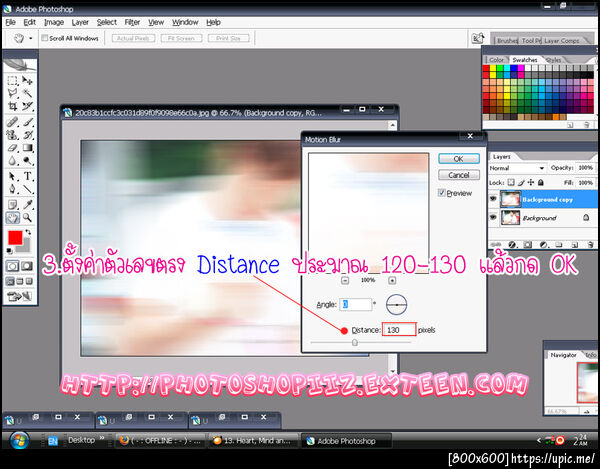Open the Layer menu
600x469 pixels.
[x=80, y=22]
